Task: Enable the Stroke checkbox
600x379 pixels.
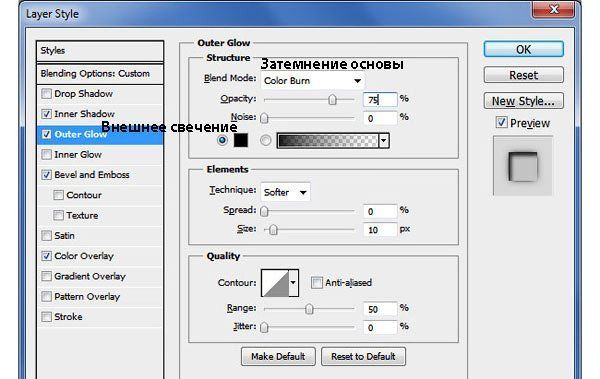Action: [x=46, y=317]
